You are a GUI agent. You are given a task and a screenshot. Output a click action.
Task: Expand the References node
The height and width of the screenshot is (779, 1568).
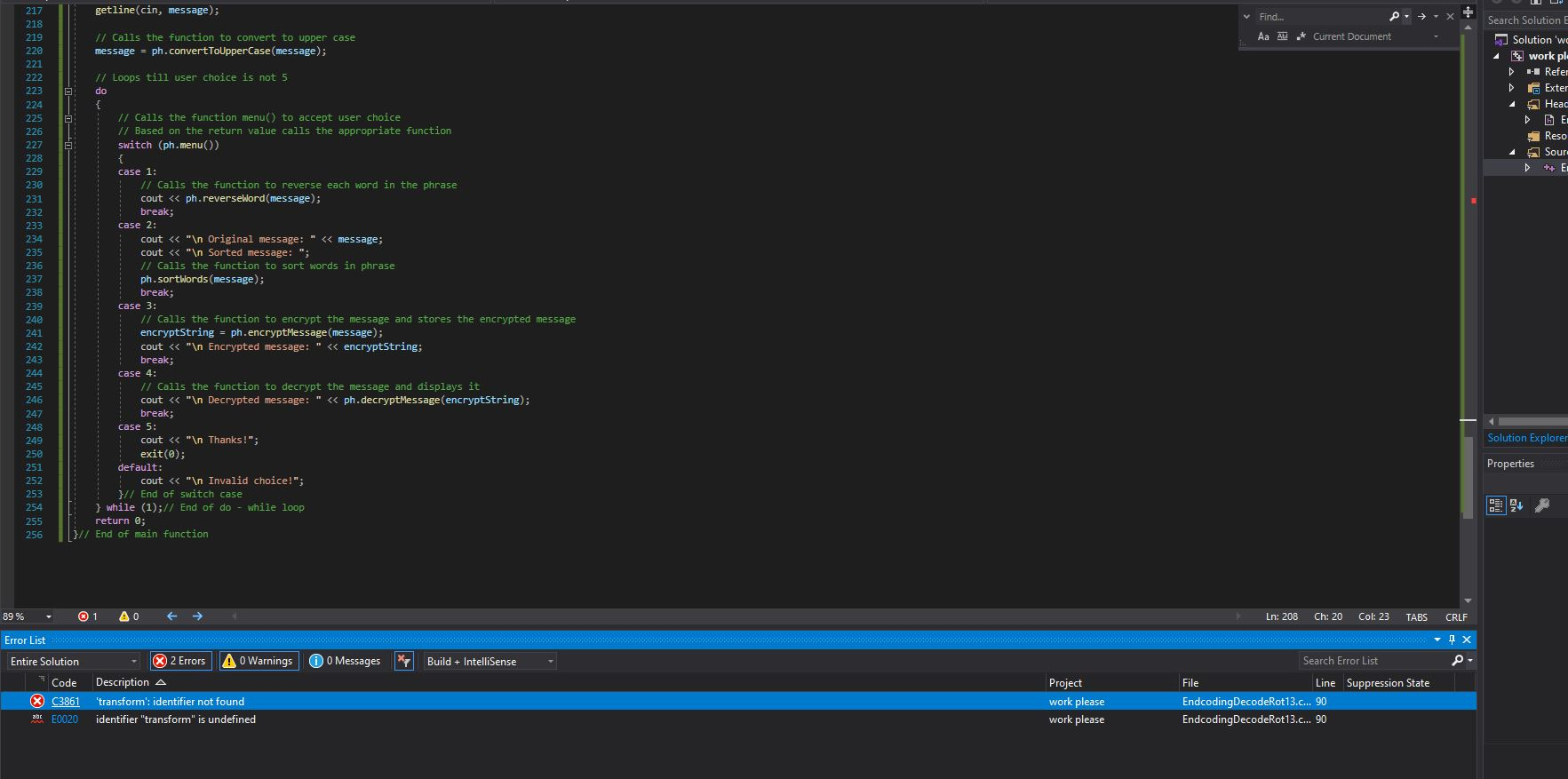click(1512, 72)
